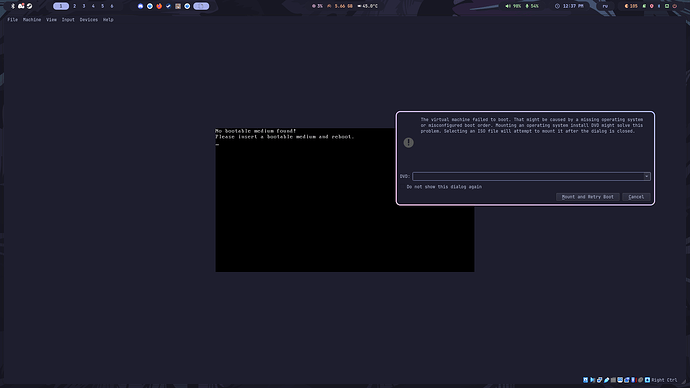This screenshot has height=388, width=690.
Task: Click the Steam tray icon
Action: (29, 6)
